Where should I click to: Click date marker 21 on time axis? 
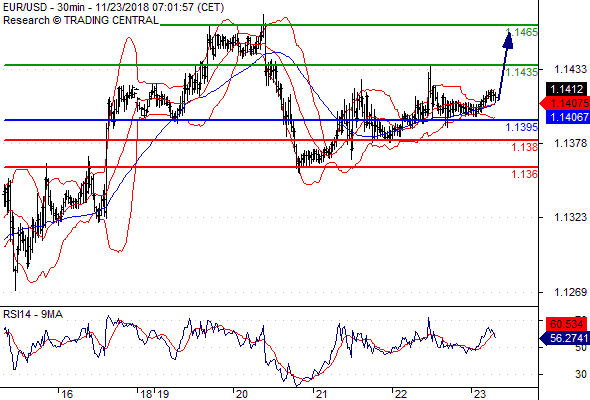(321, 394)
